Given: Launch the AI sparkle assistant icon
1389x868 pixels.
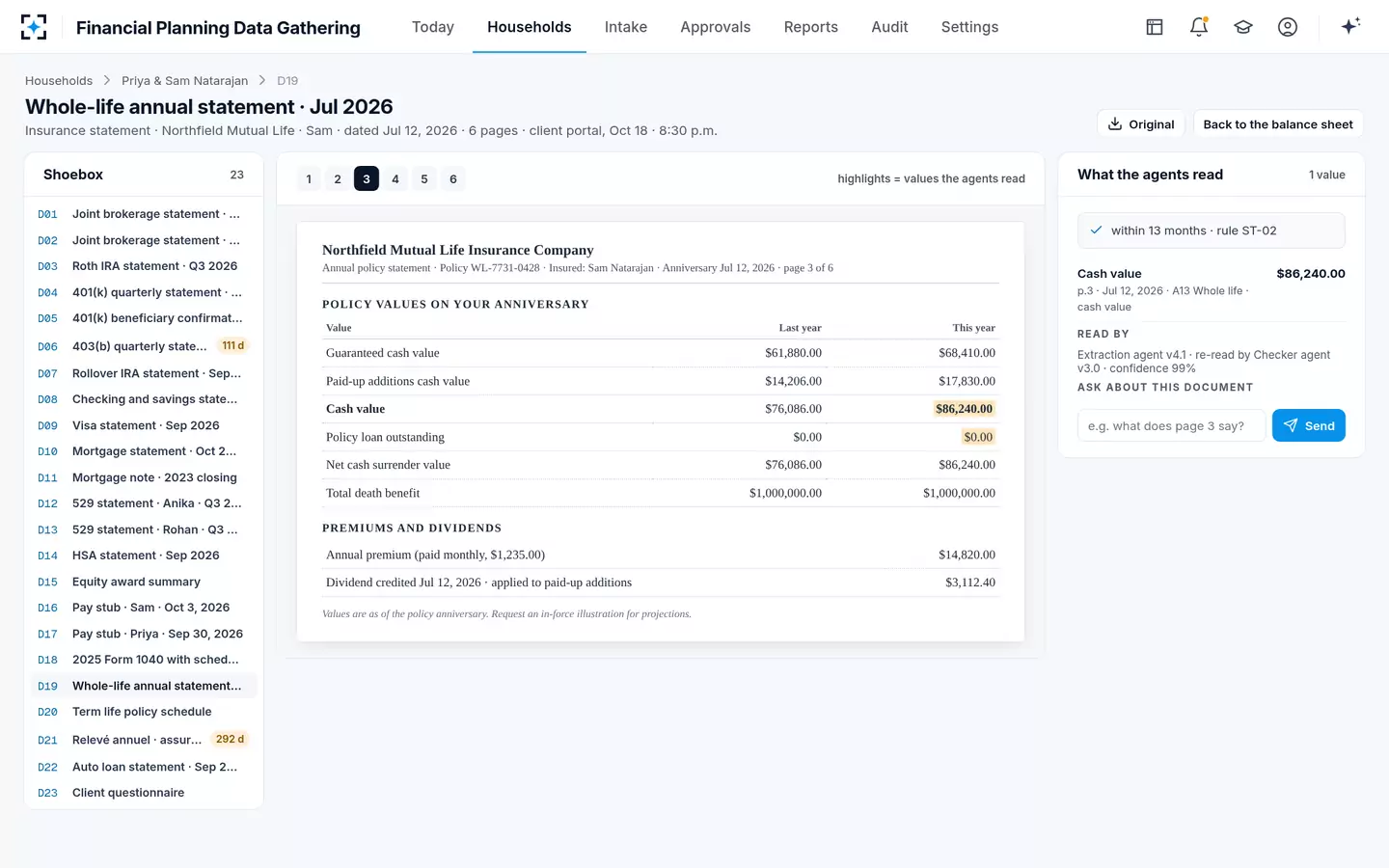Looking at the screenshot, I should tap(1350, 26).
